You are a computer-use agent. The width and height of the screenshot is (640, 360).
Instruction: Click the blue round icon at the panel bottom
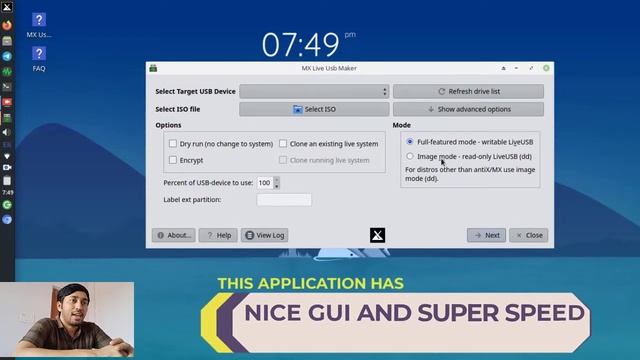coord(7,220)
